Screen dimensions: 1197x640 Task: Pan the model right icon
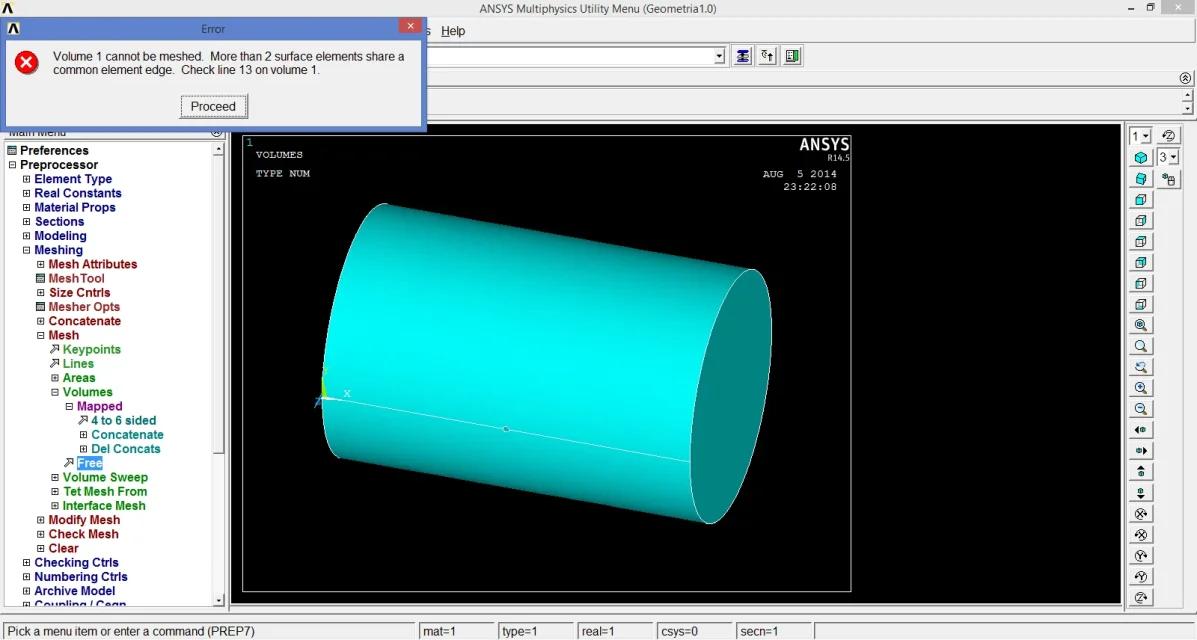(1141, 451)
